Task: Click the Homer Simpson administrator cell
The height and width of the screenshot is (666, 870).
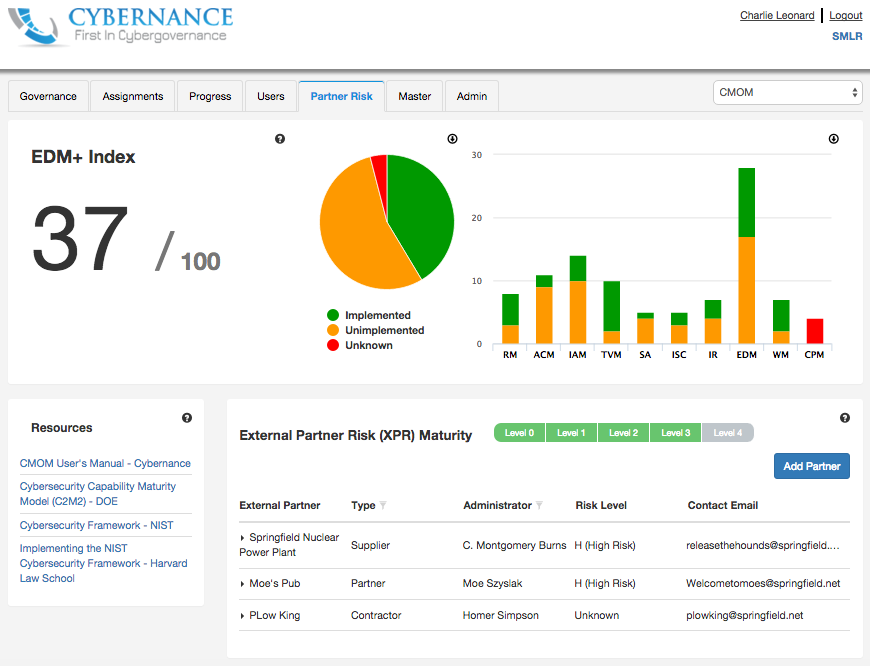Action: click(x=500, y=615)
